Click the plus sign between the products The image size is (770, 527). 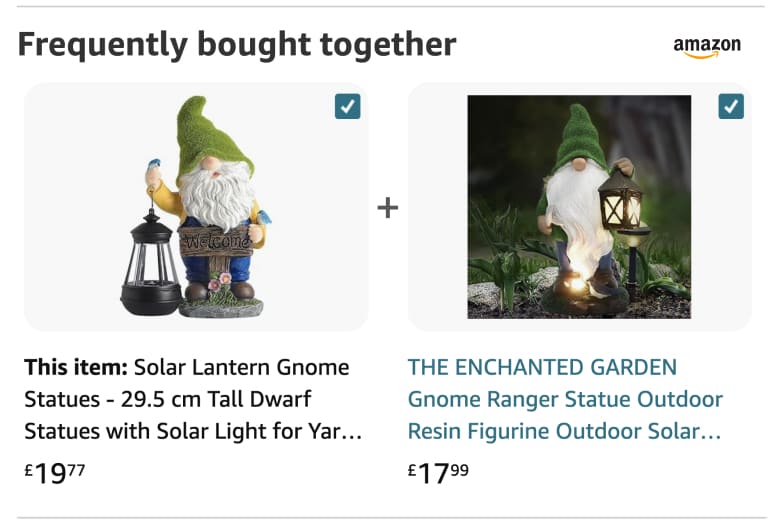tap(388, 207)
